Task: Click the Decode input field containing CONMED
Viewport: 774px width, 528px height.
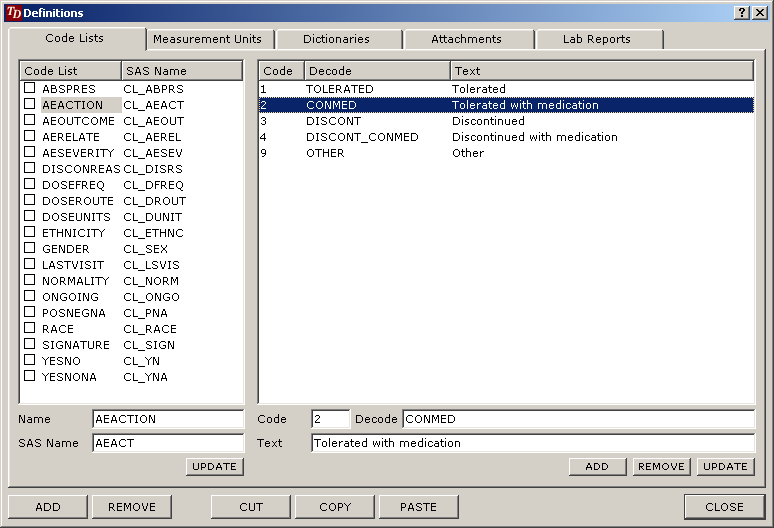Action: pos(578,419)
